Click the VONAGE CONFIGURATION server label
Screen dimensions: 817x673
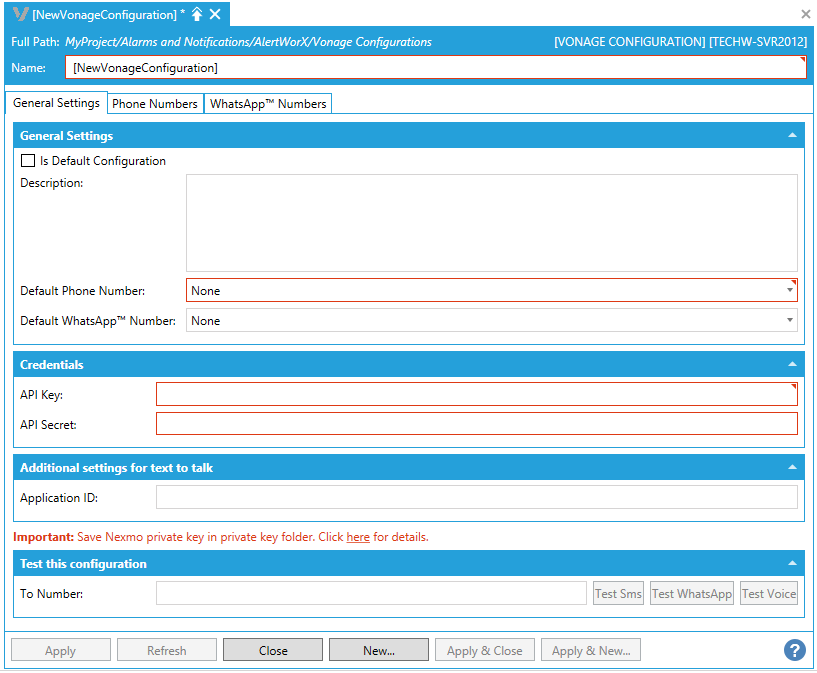point(680,42)
